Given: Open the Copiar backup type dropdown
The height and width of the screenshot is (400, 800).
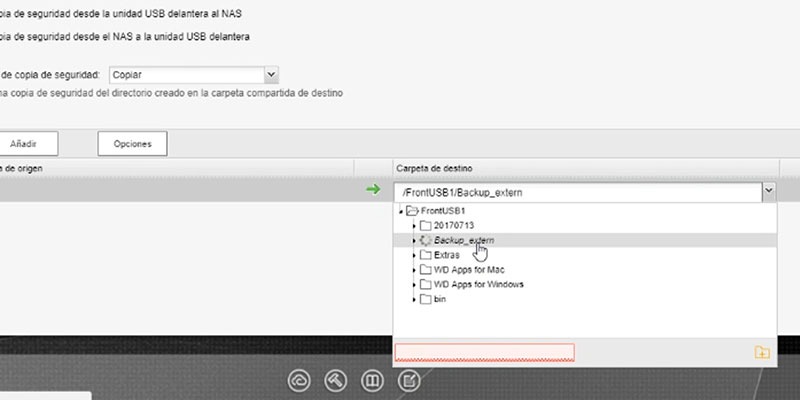Looking at the screenshot, I should coord(271,75).
